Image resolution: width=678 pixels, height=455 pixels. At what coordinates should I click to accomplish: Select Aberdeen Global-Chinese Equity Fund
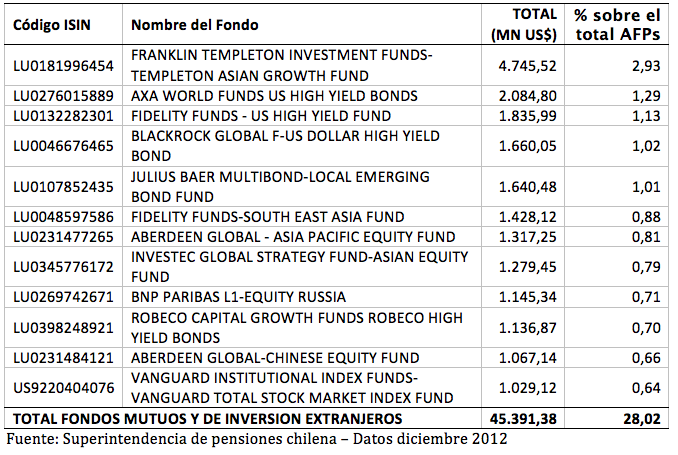click(x=261, y=358)
